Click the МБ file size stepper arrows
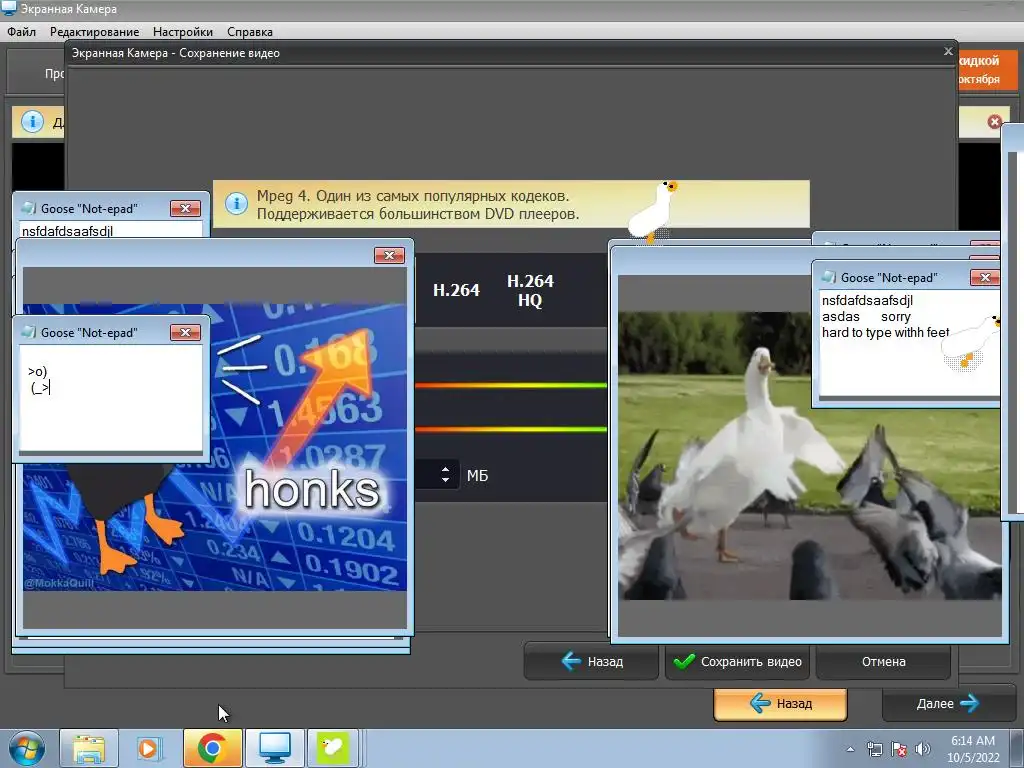The height and width of the screenshot is (768, 1024). coord(445,475)
